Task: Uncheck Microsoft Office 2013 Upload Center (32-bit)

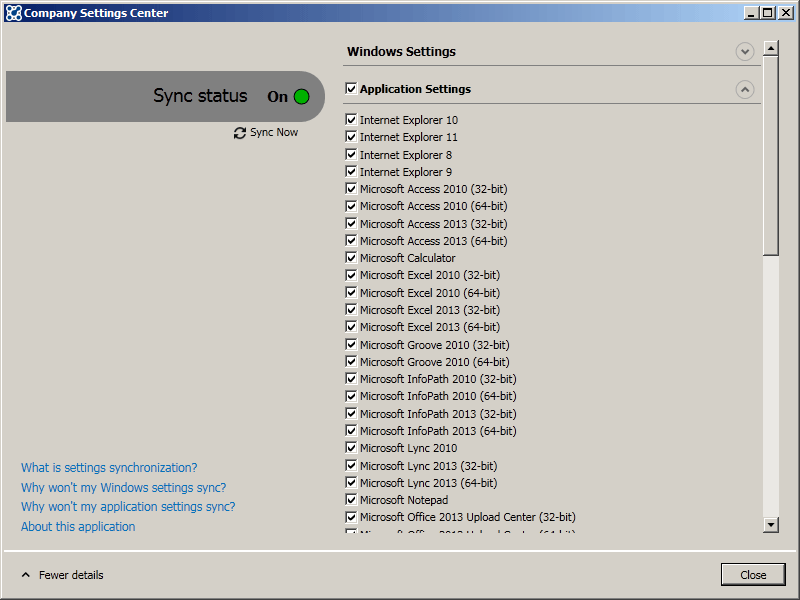Action: click(x=351, y=517)
